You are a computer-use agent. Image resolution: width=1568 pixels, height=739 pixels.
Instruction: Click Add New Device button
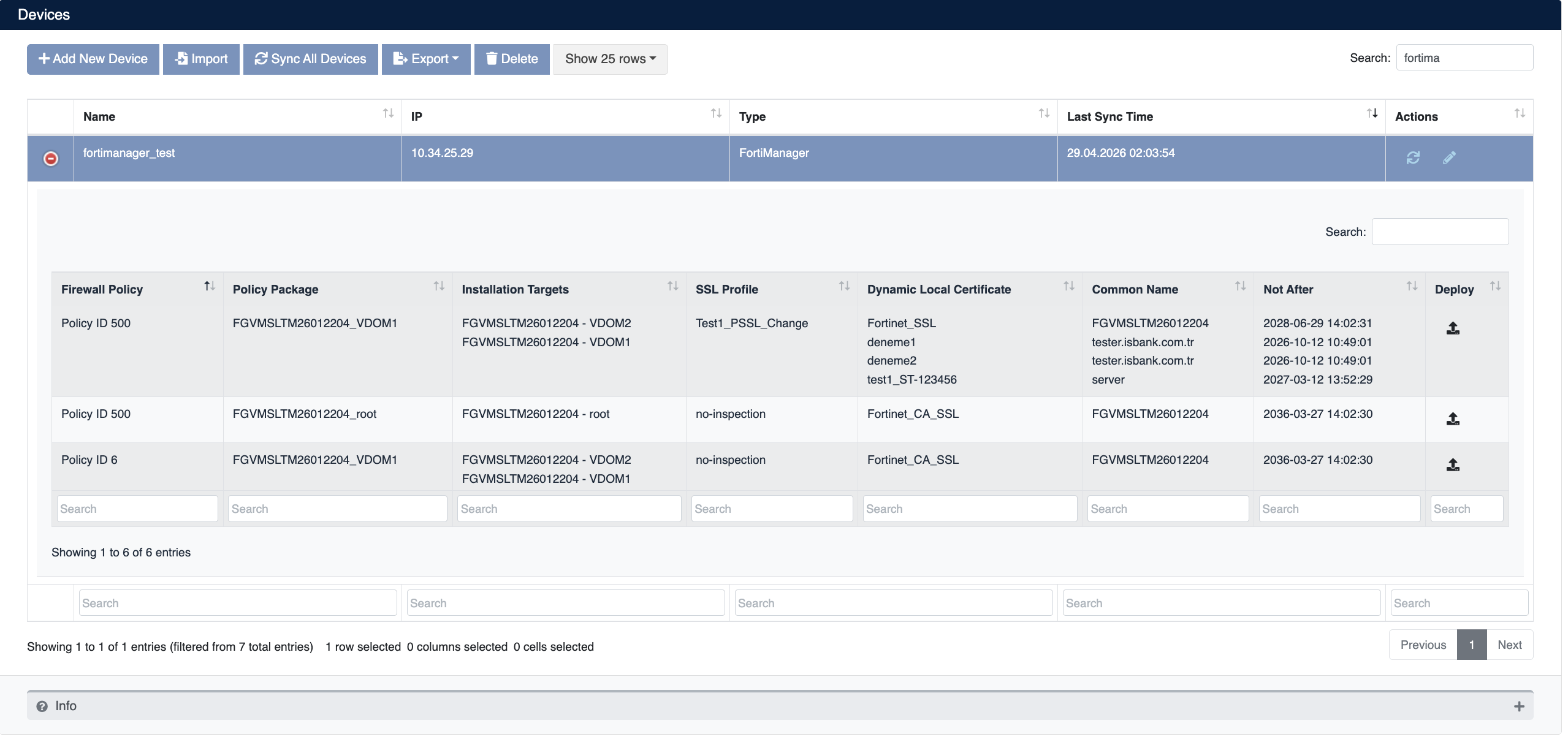(93, 59)
